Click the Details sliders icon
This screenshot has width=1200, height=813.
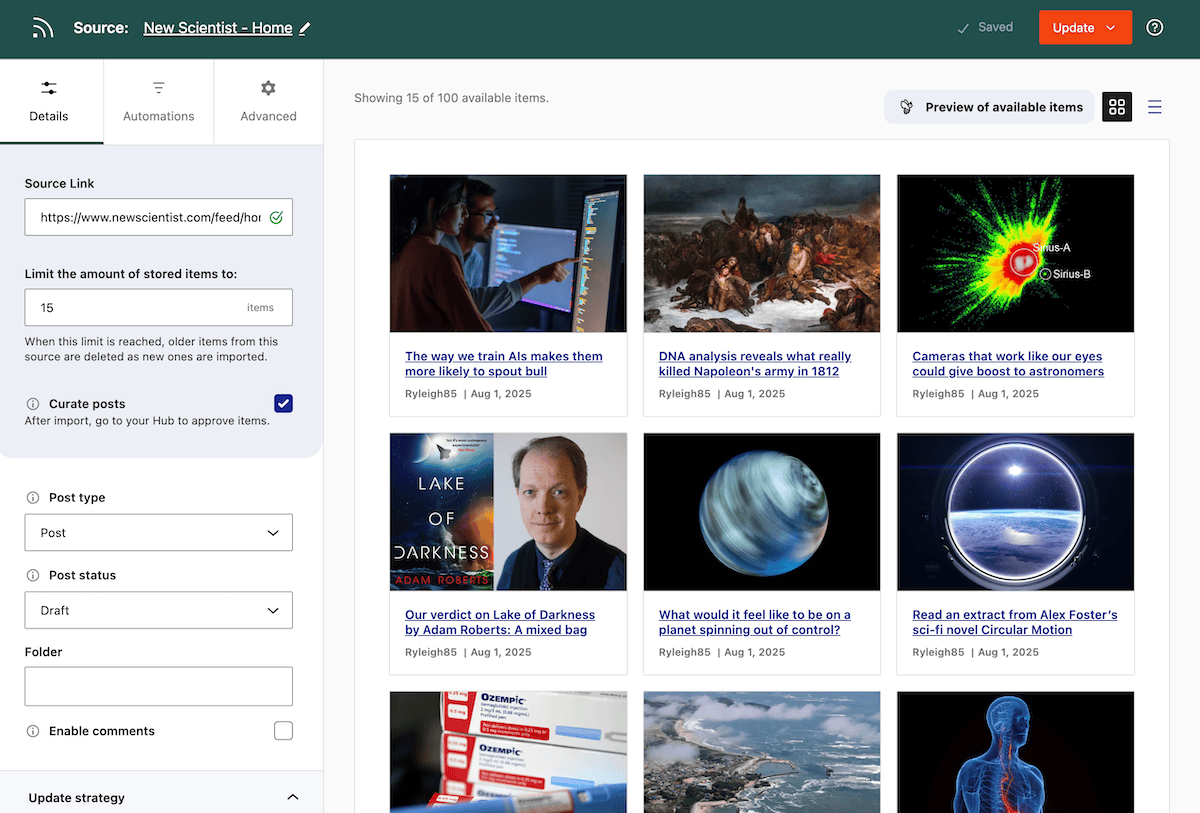tap(49, 88)
